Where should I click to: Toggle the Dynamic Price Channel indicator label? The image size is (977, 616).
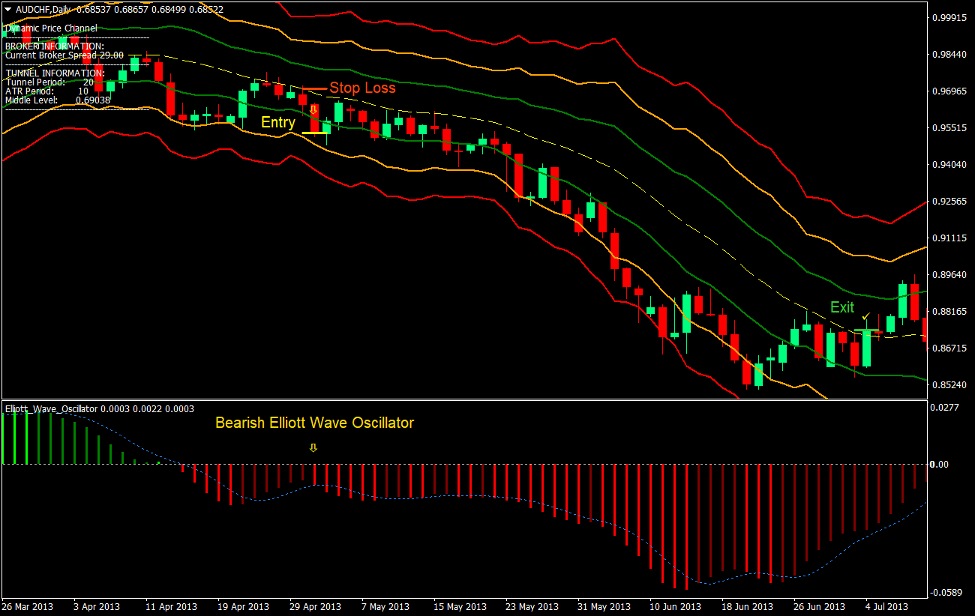point(51,28)
